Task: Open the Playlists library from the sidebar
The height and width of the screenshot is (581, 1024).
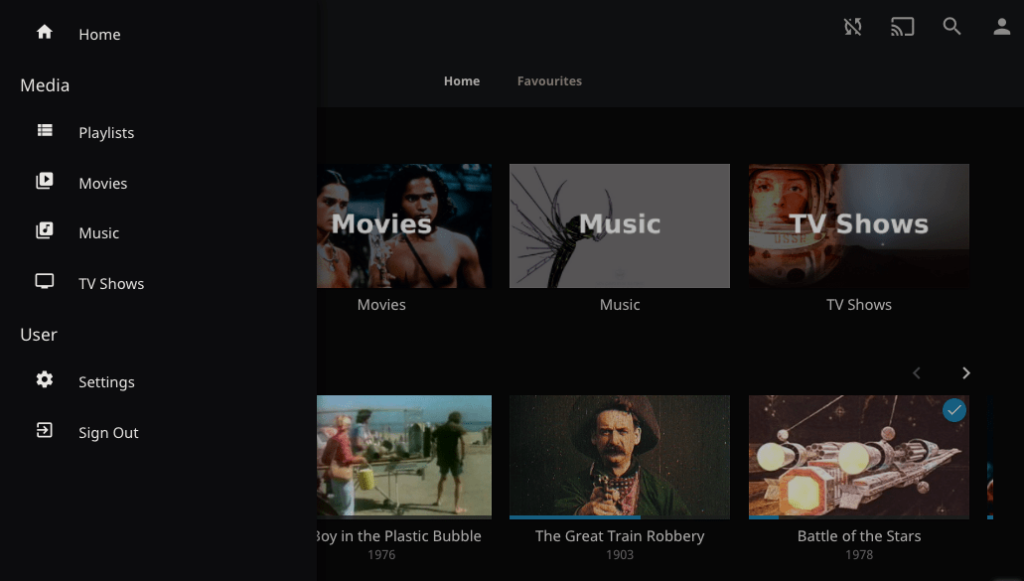Action: tap(105, 132)
